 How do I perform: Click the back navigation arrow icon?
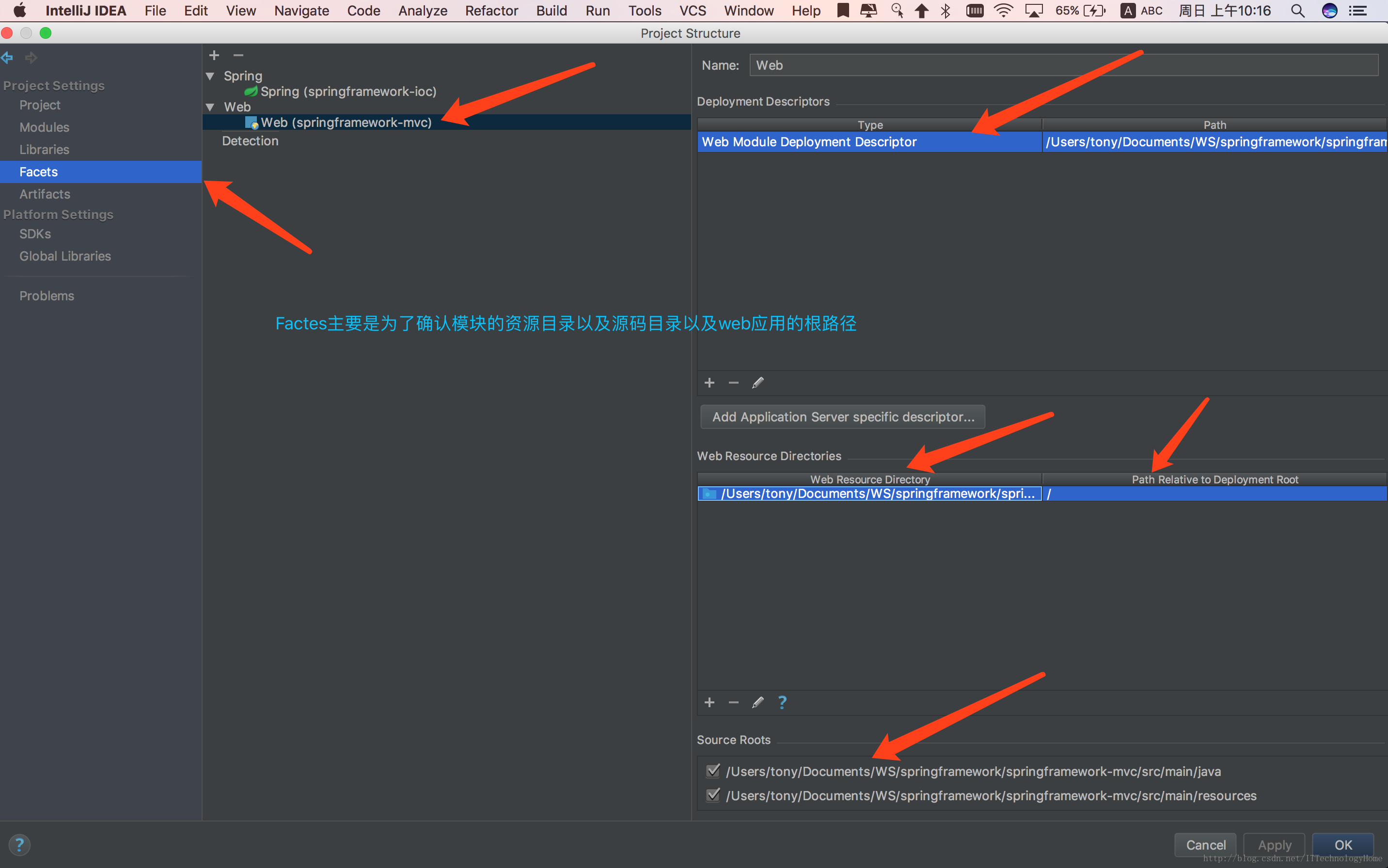coord(9,58)
